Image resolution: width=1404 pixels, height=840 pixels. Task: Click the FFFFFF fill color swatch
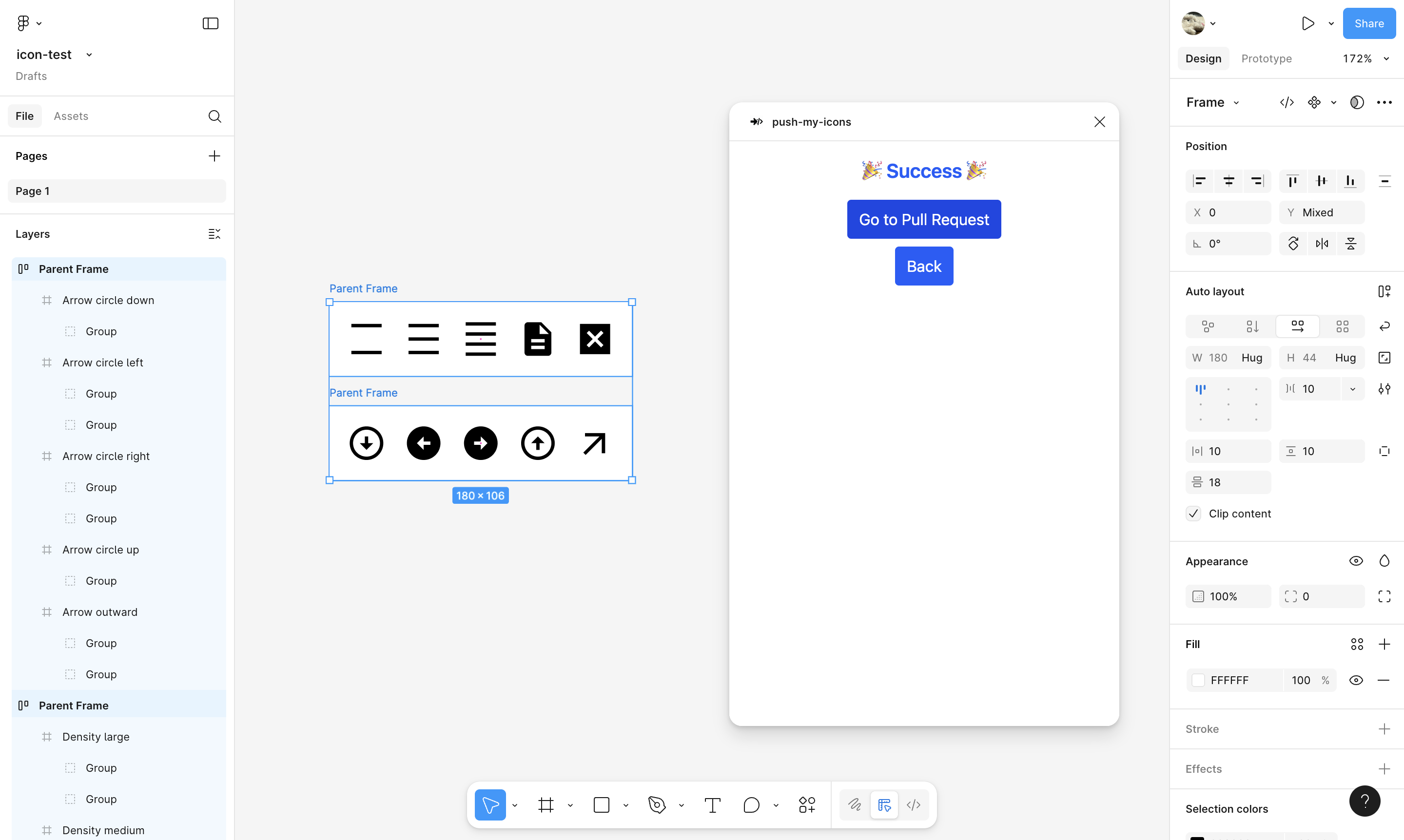click(x=1198, y=680)
